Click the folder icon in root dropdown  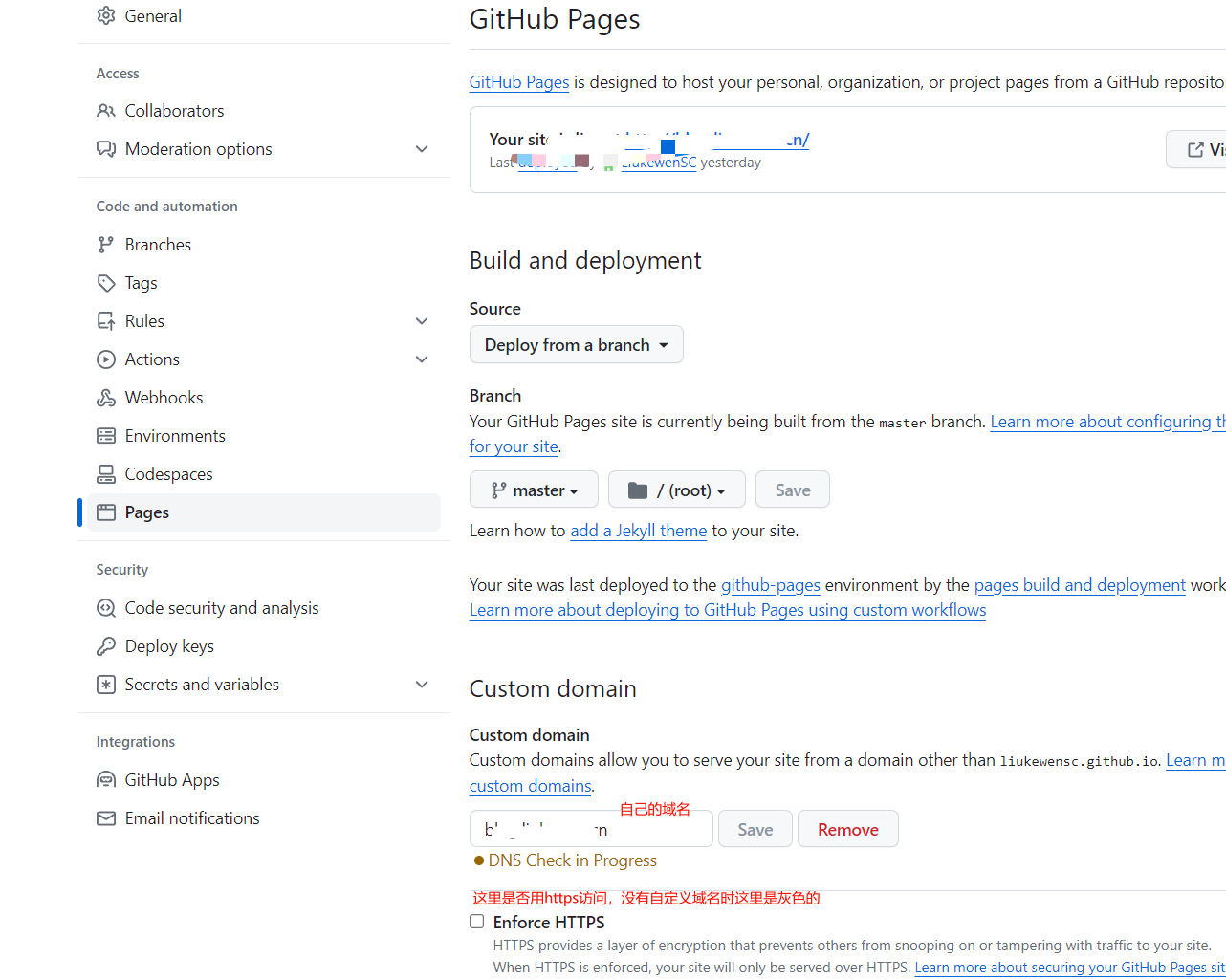point(638,490)
